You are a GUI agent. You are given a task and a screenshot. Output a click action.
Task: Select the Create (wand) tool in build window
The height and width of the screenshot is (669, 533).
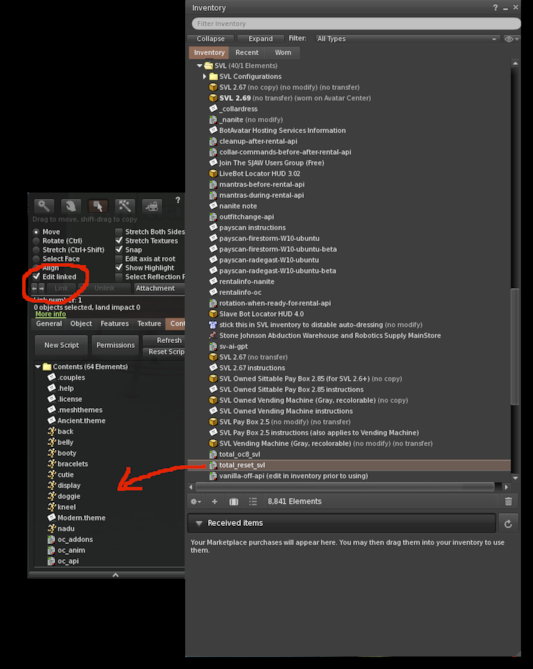point(125,206)
